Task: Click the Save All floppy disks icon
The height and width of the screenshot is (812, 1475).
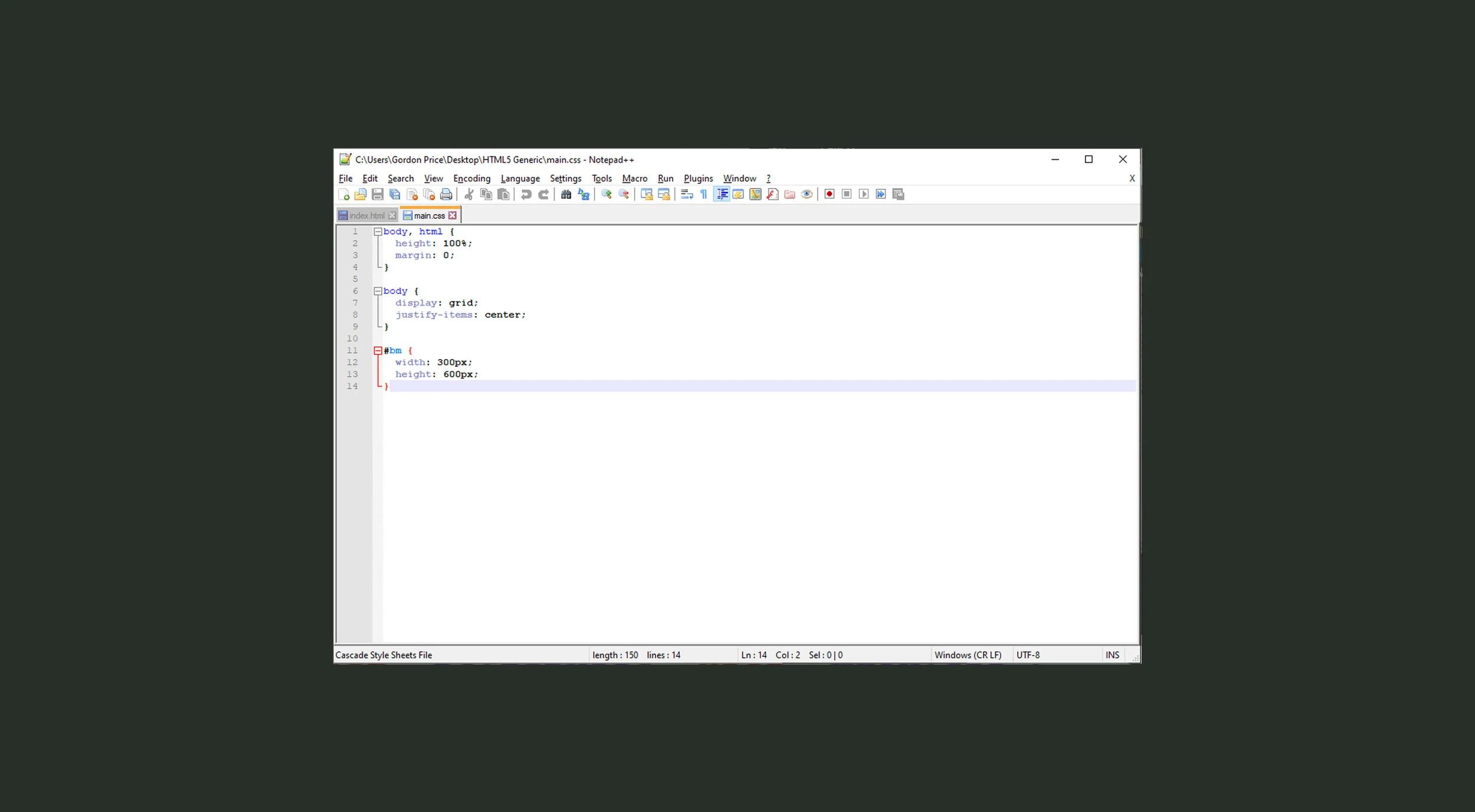Action: pos(394,194)
